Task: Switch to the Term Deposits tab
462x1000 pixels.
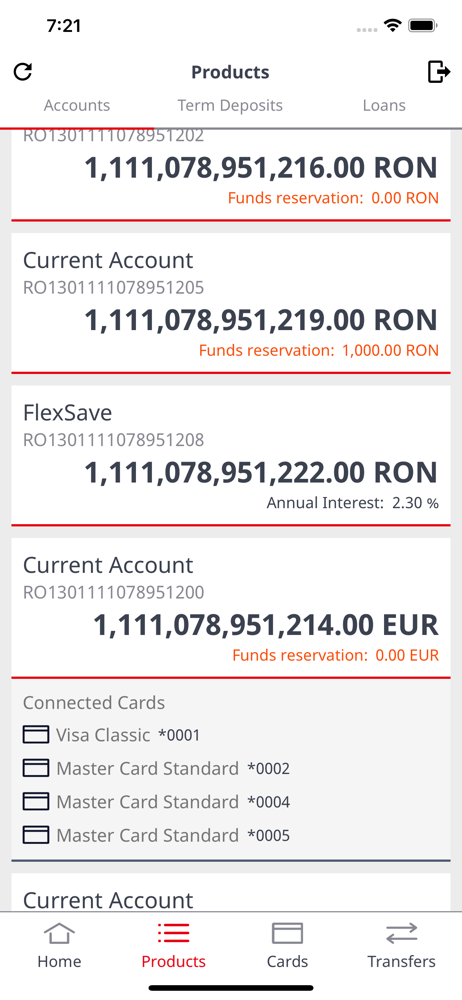Action: coord(230,105)
